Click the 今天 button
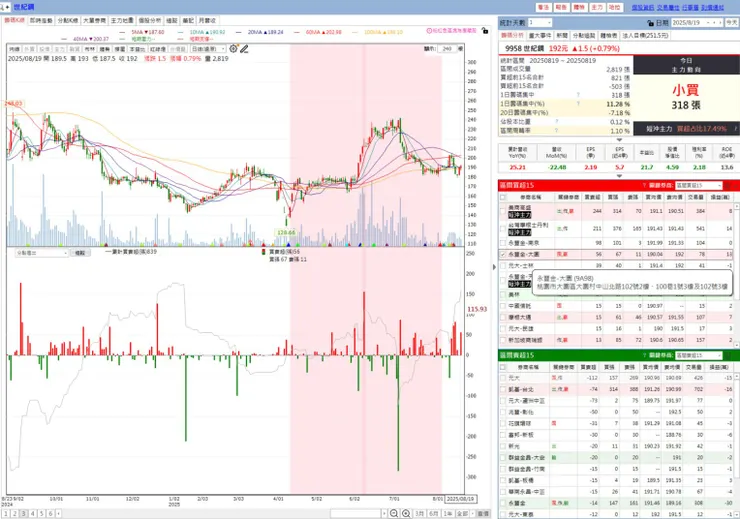Viewport: 740px width, 519px height. point(732,23)
